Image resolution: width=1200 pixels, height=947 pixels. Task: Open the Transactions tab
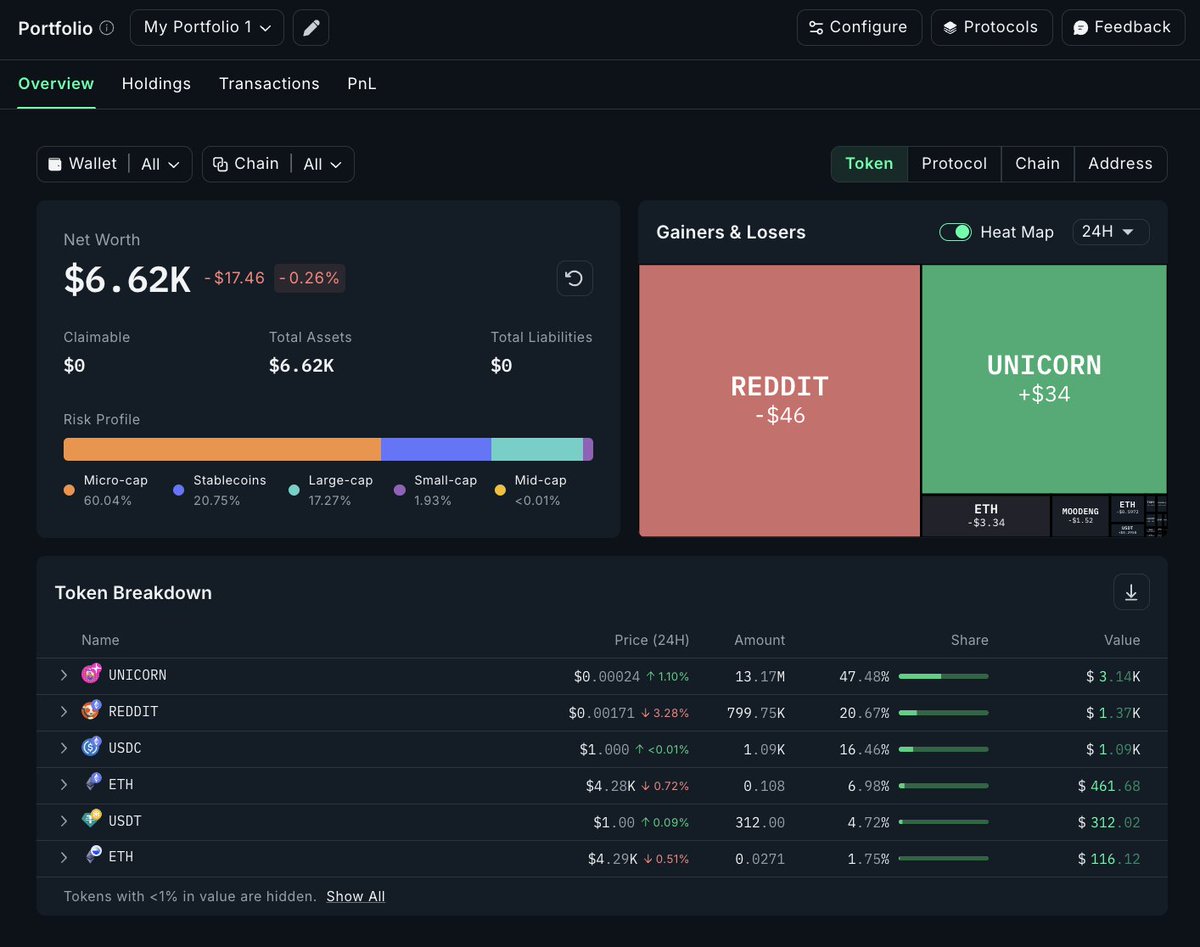pyautogui.click(x=269, y=84)
